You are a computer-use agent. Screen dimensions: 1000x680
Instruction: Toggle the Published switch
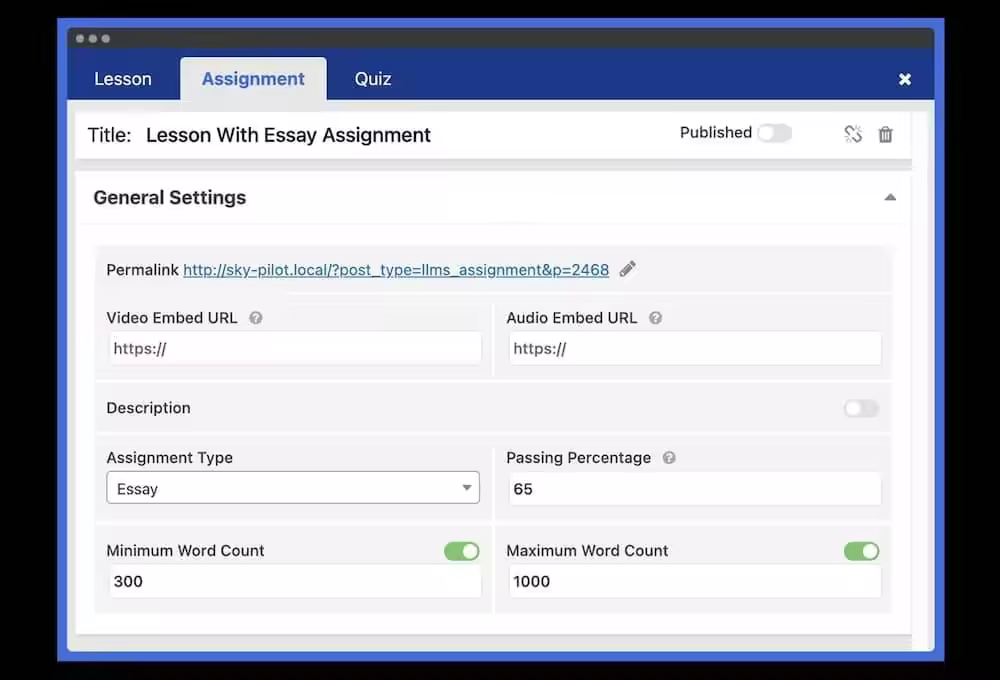pos(774,133)
